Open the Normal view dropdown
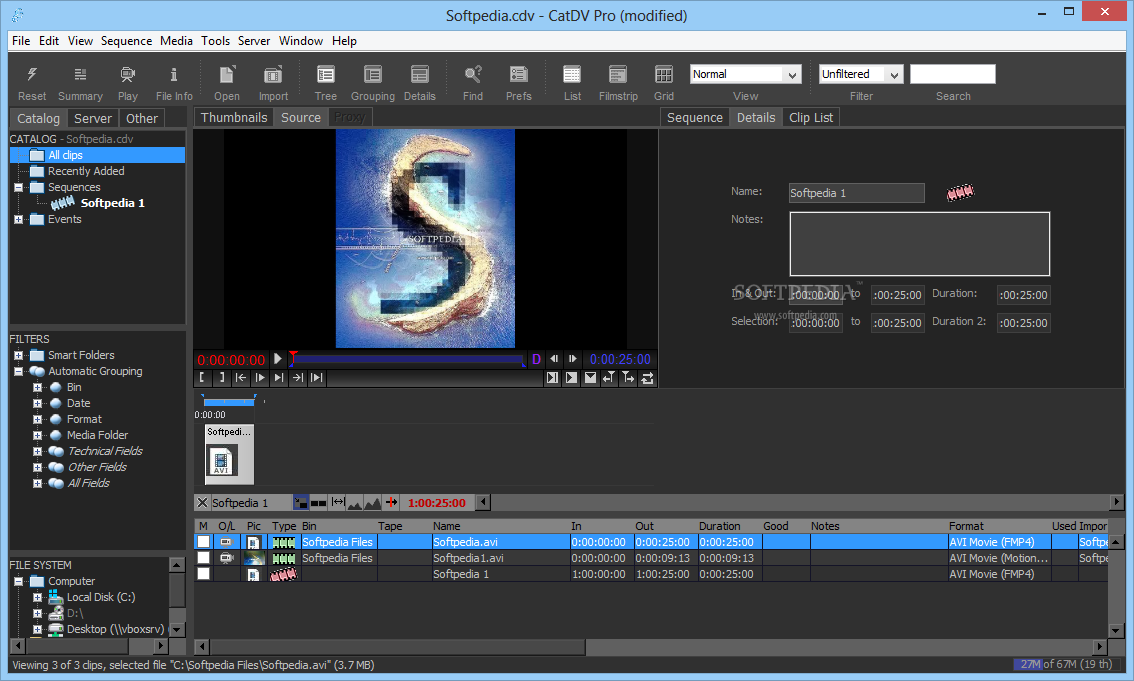Image resolution: width=1134 pixels, height=681 pixels. point(746,74)
